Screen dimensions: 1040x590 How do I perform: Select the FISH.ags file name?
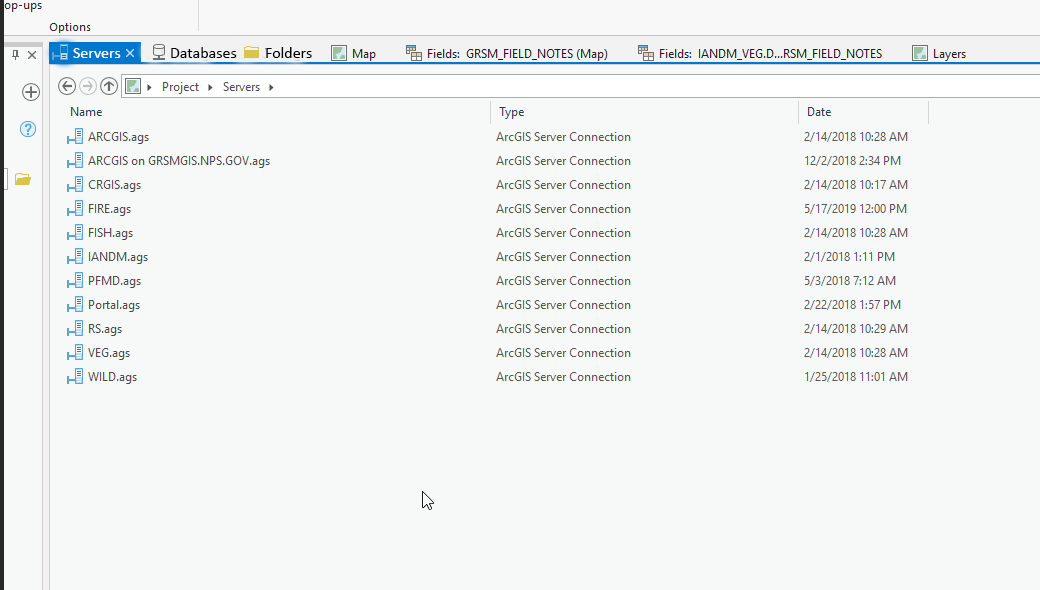click(x=111, y=233)
